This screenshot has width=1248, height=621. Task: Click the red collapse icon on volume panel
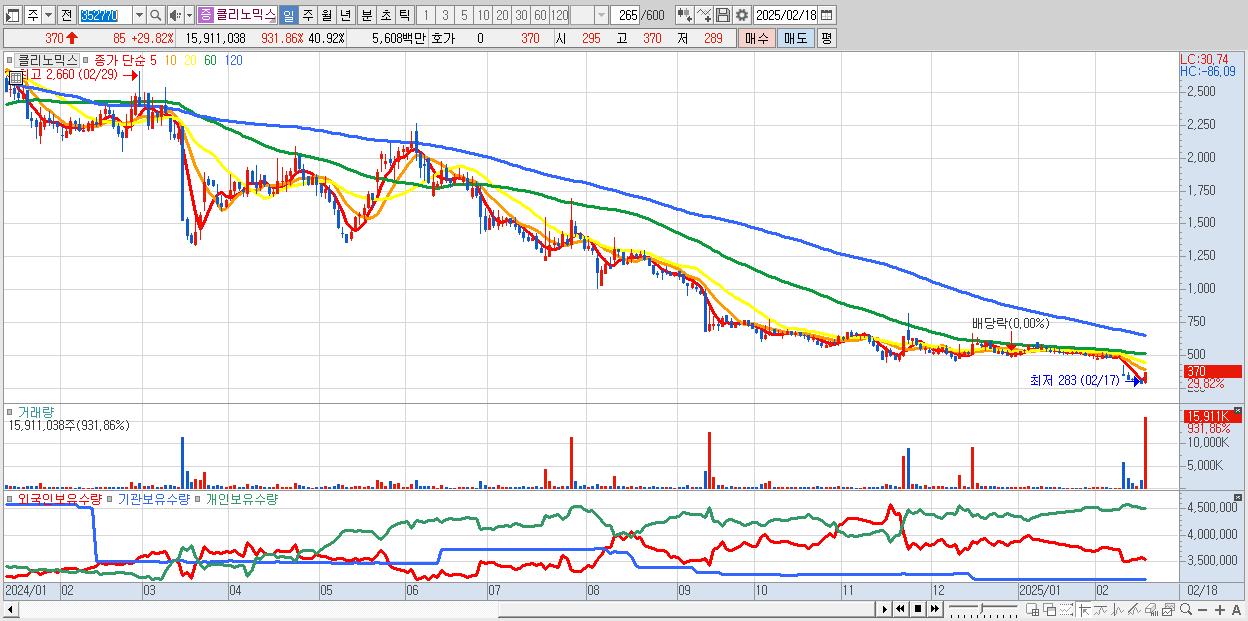click(1238, 410)
